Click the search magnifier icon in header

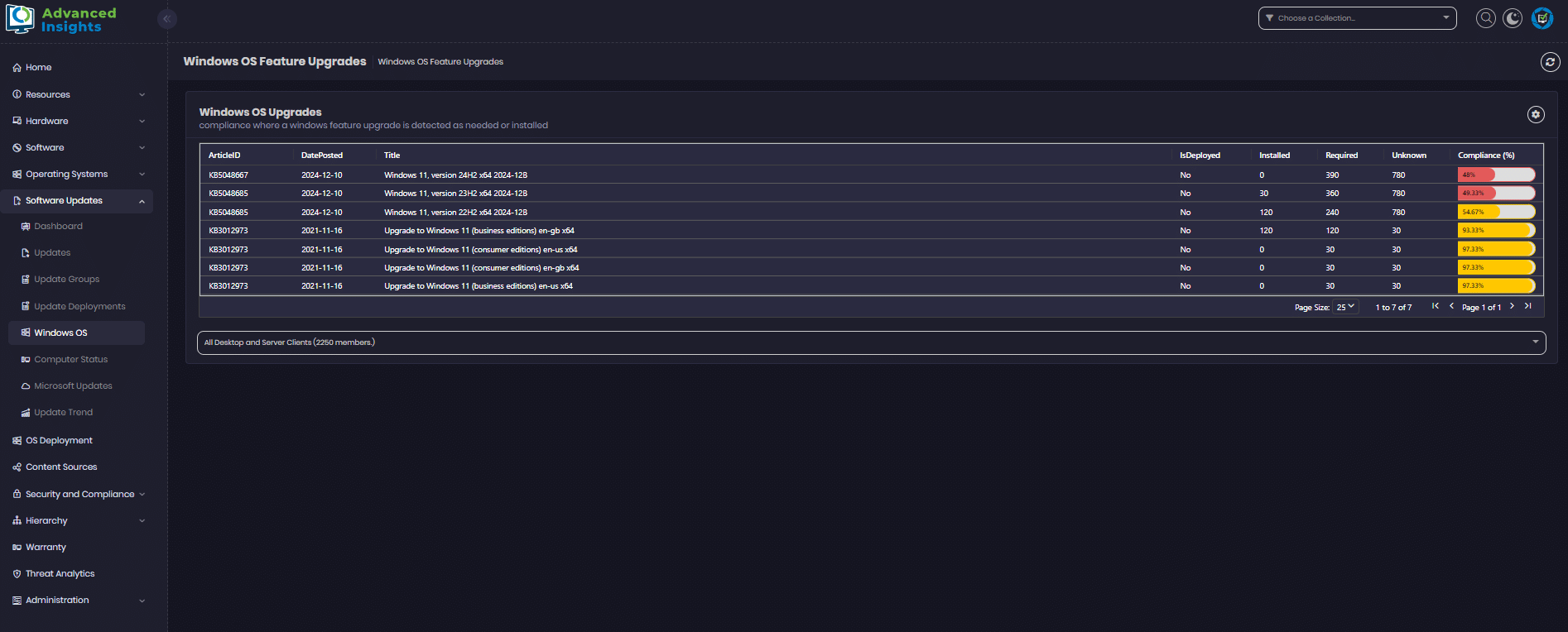click(x=1486, y=18)
